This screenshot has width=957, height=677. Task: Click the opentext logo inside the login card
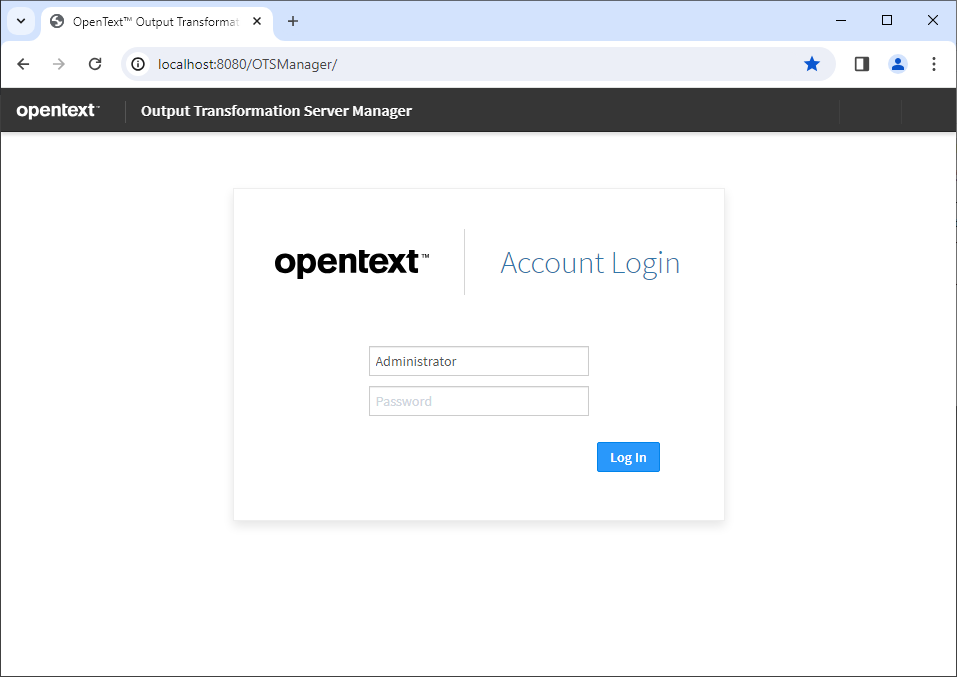[x=351, y=262]
